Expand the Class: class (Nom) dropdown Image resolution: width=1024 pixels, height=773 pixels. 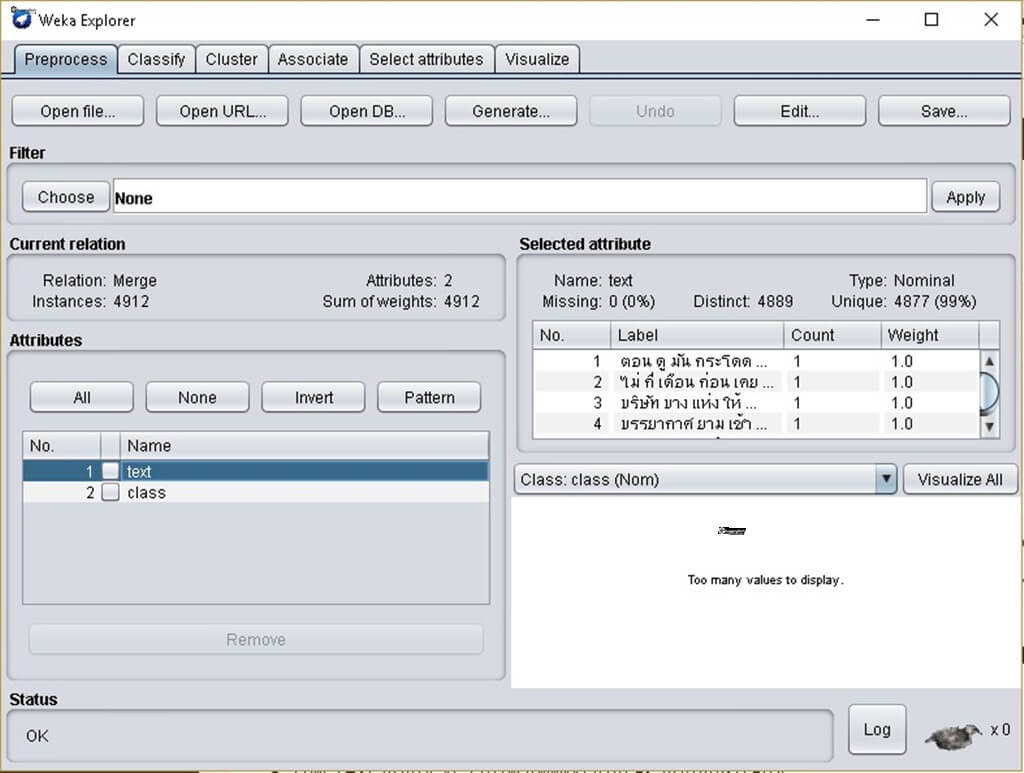(885, 479)
